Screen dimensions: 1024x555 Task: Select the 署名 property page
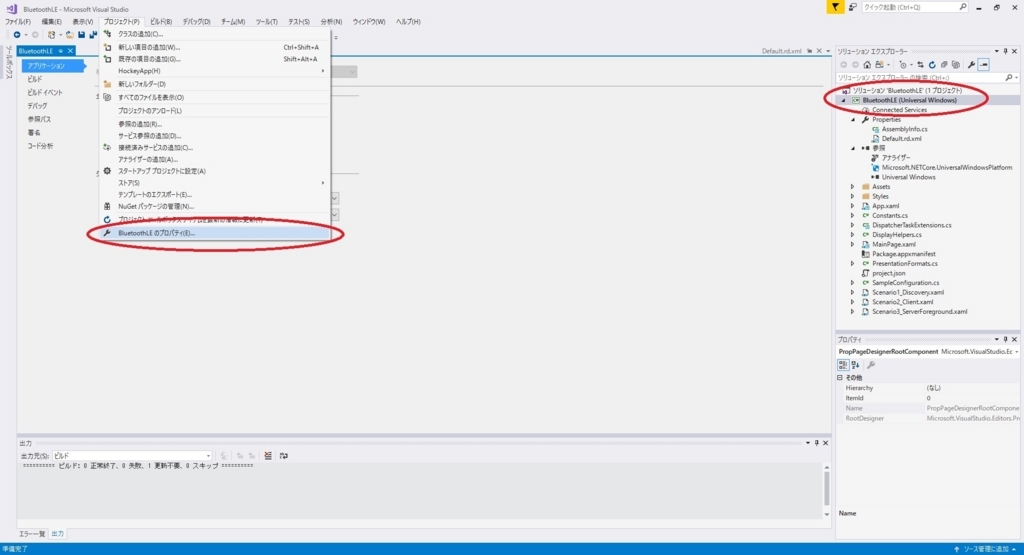click(x=34, y=133)
